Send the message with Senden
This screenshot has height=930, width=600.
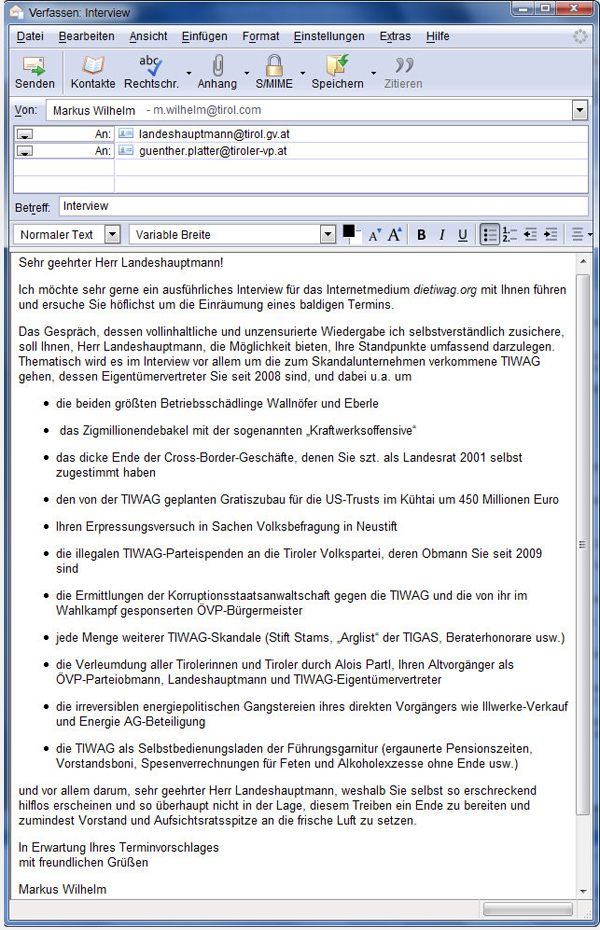click(34, 72)
